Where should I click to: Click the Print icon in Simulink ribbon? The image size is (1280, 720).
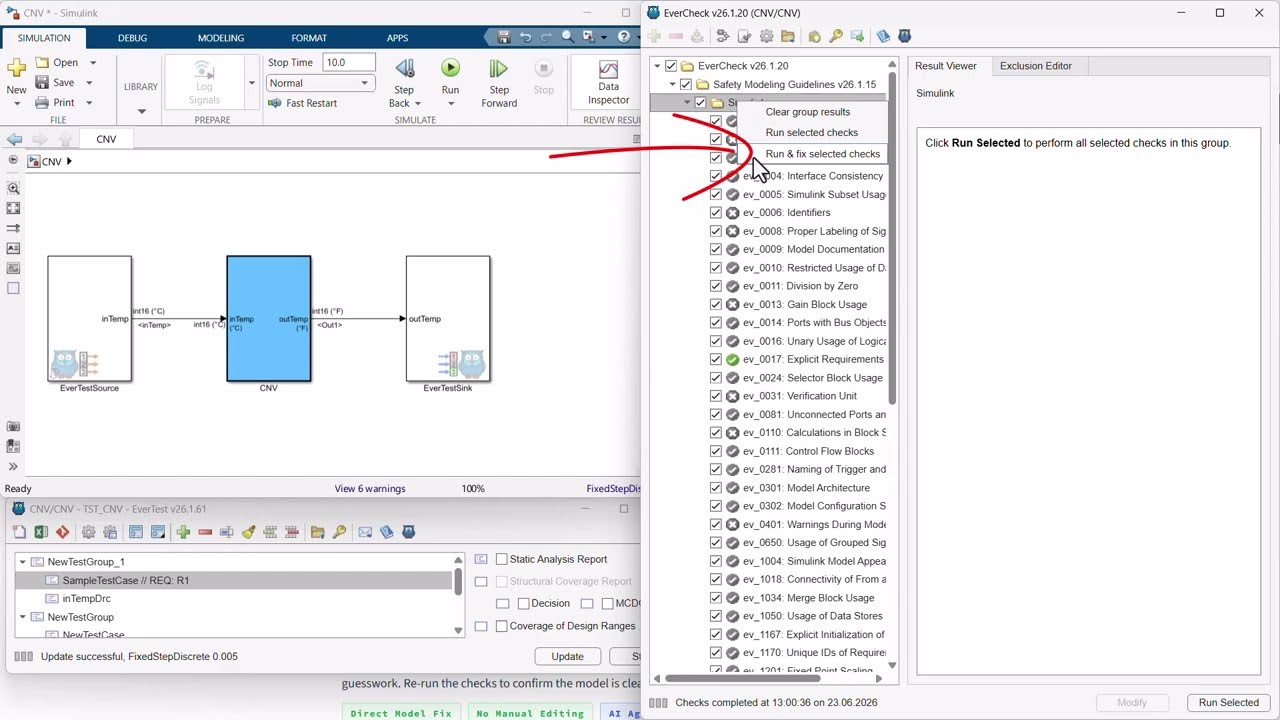[x=42, y=102]
